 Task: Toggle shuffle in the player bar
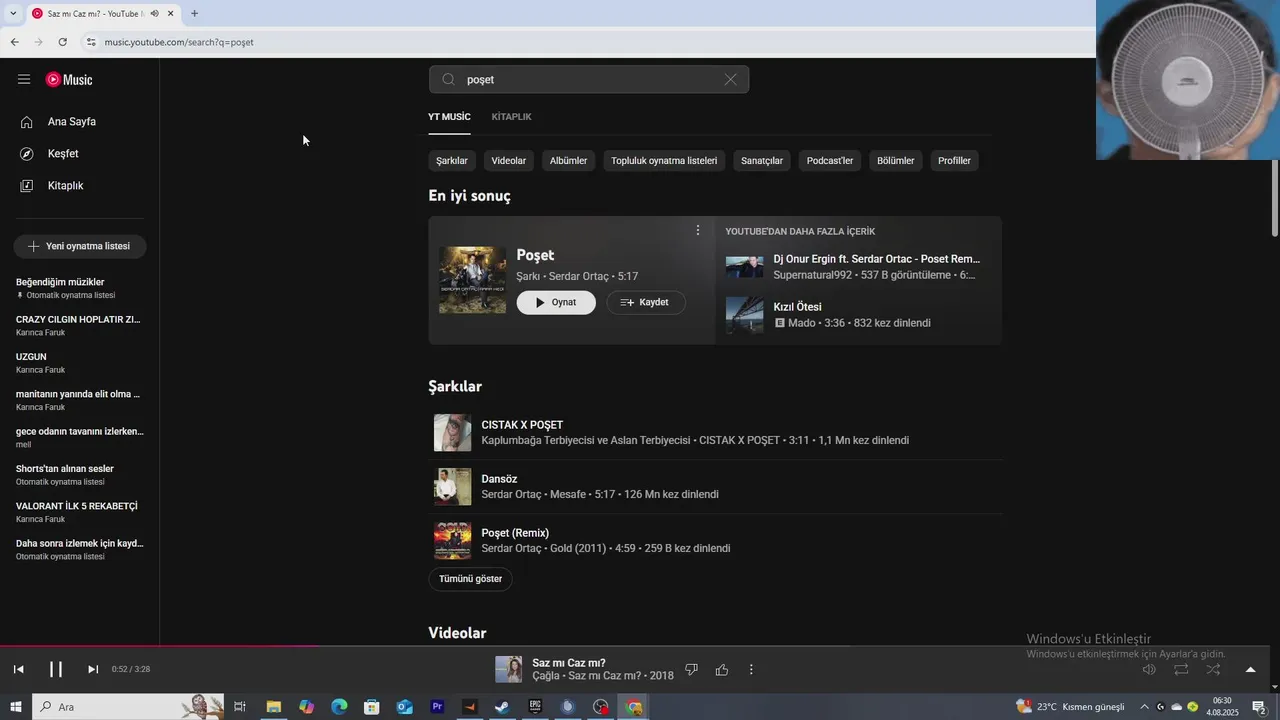tap(1213, 669)
